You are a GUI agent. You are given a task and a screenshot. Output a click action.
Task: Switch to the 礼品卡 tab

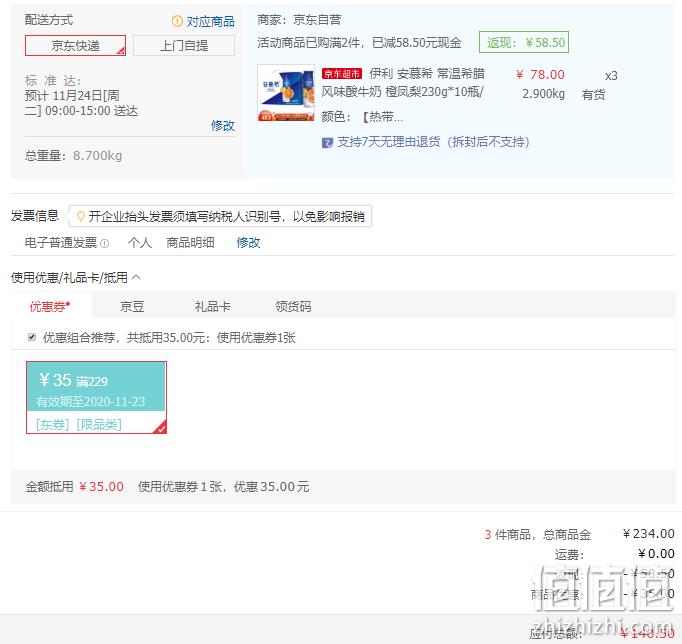coord(212,307)
